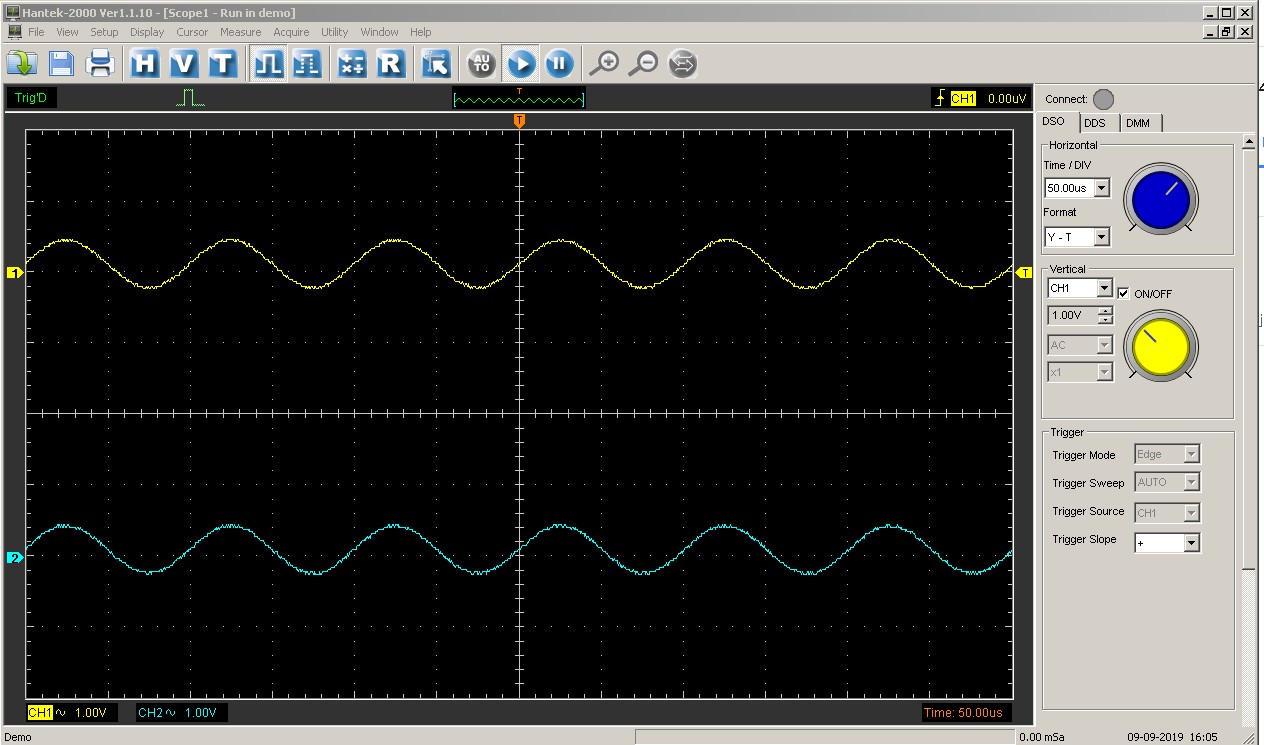Open the Setup menu
Image resolution: width=1264 pixels, height=745 pixels.
(x=104, y=32)
